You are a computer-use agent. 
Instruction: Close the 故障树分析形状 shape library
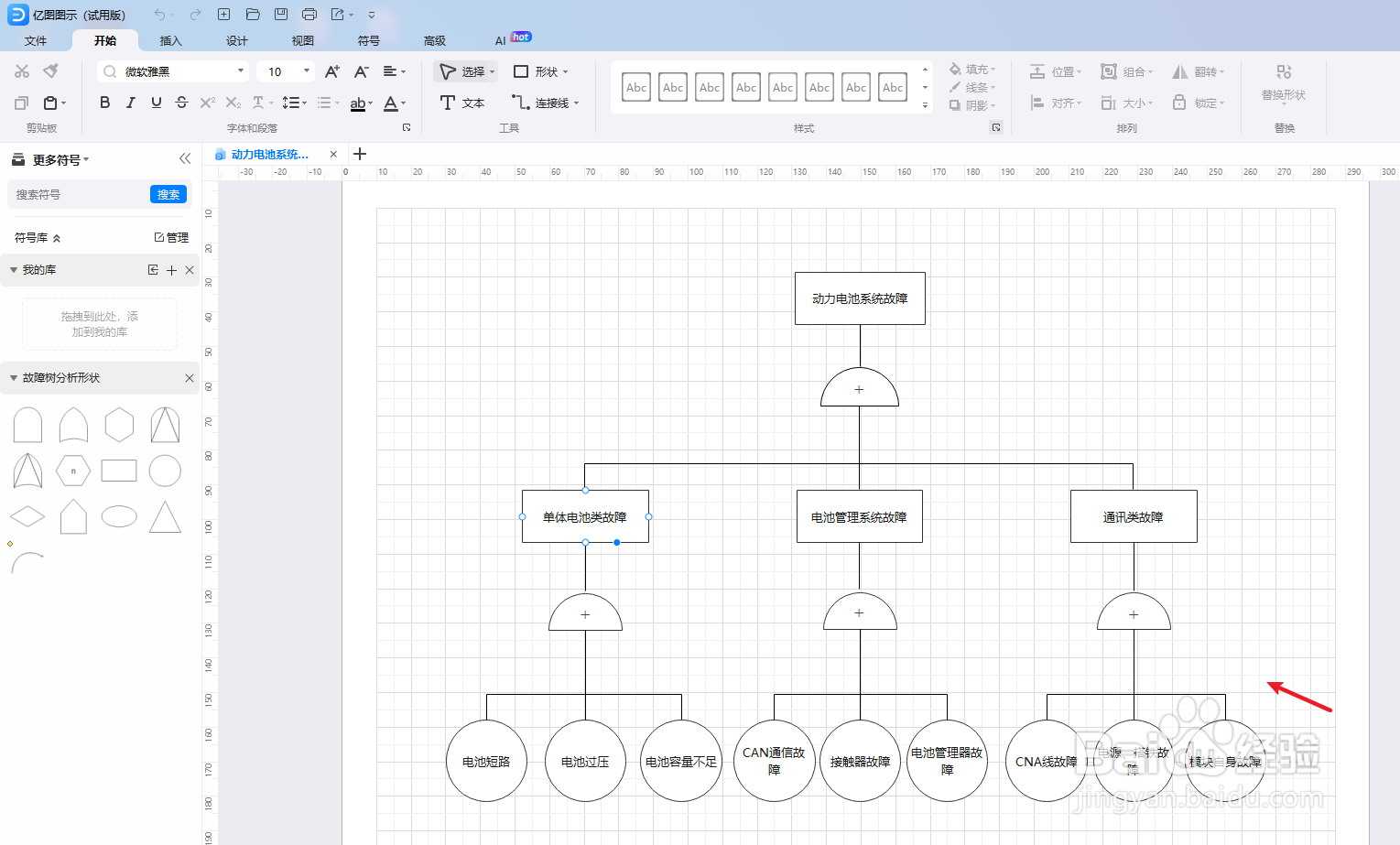[x=190, y=378]
